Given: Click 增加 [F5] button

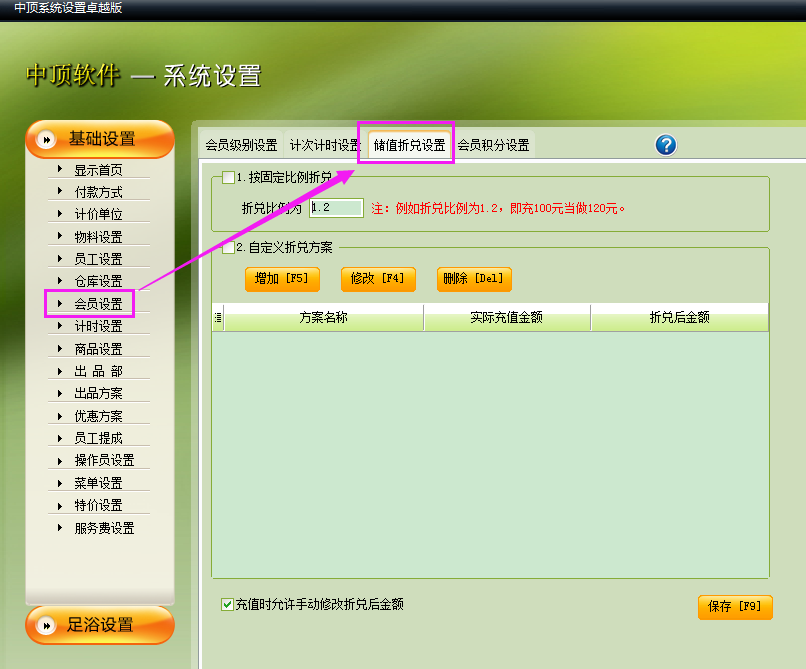Looking at the screenshot, I should pos(282,279).
